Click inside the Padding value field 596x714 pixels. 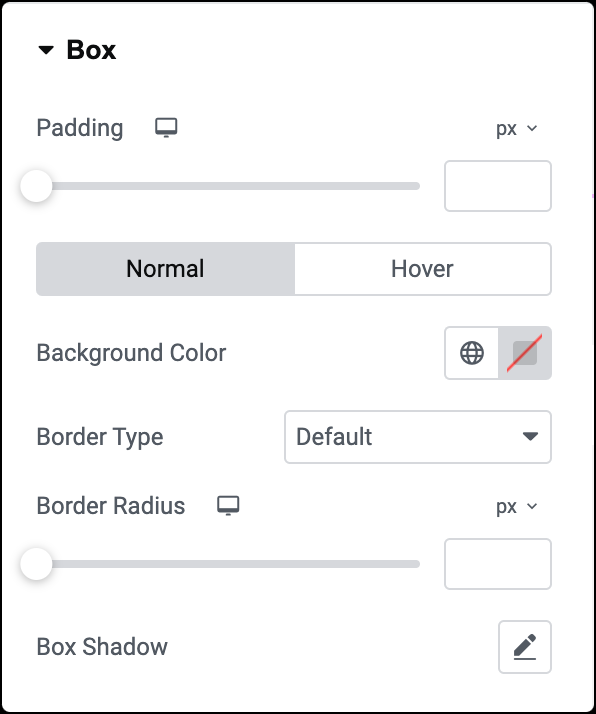click(x=498, y=186)
